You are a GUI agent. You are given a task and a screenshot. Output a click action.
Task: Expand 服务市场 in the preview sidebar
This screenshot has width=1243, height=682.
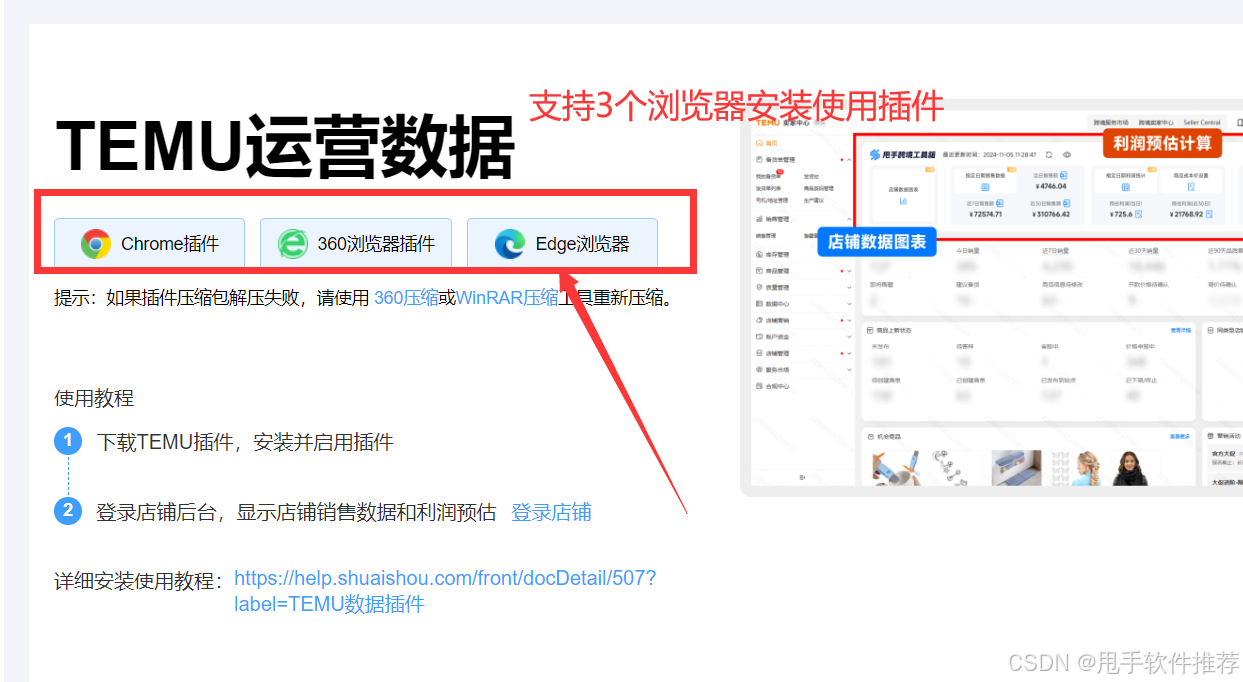(849, 370)
